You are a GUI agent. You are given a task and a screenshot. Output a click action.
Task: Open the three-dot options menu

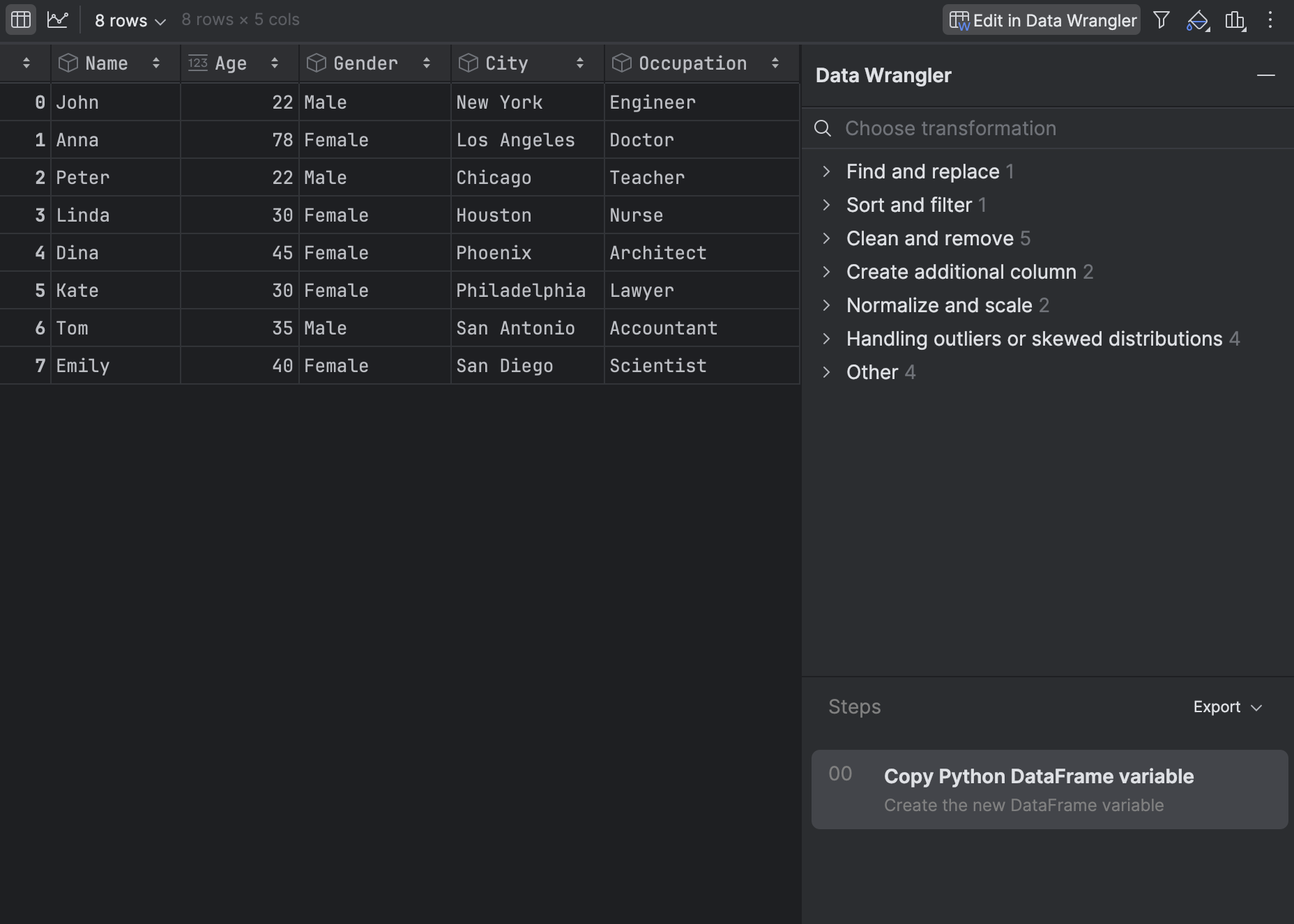1272,20
